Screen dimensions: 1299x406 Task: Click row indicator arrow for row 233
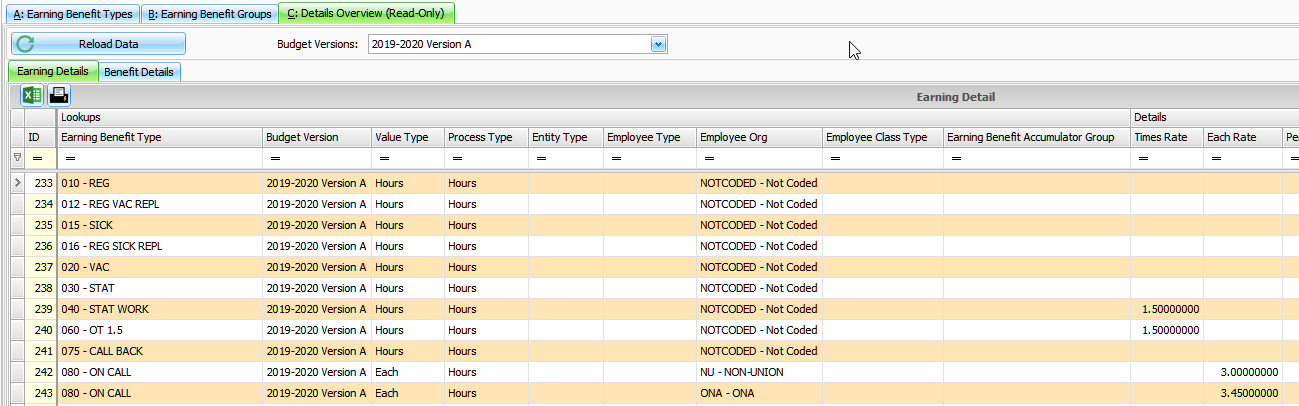click(x=16, y=183)
